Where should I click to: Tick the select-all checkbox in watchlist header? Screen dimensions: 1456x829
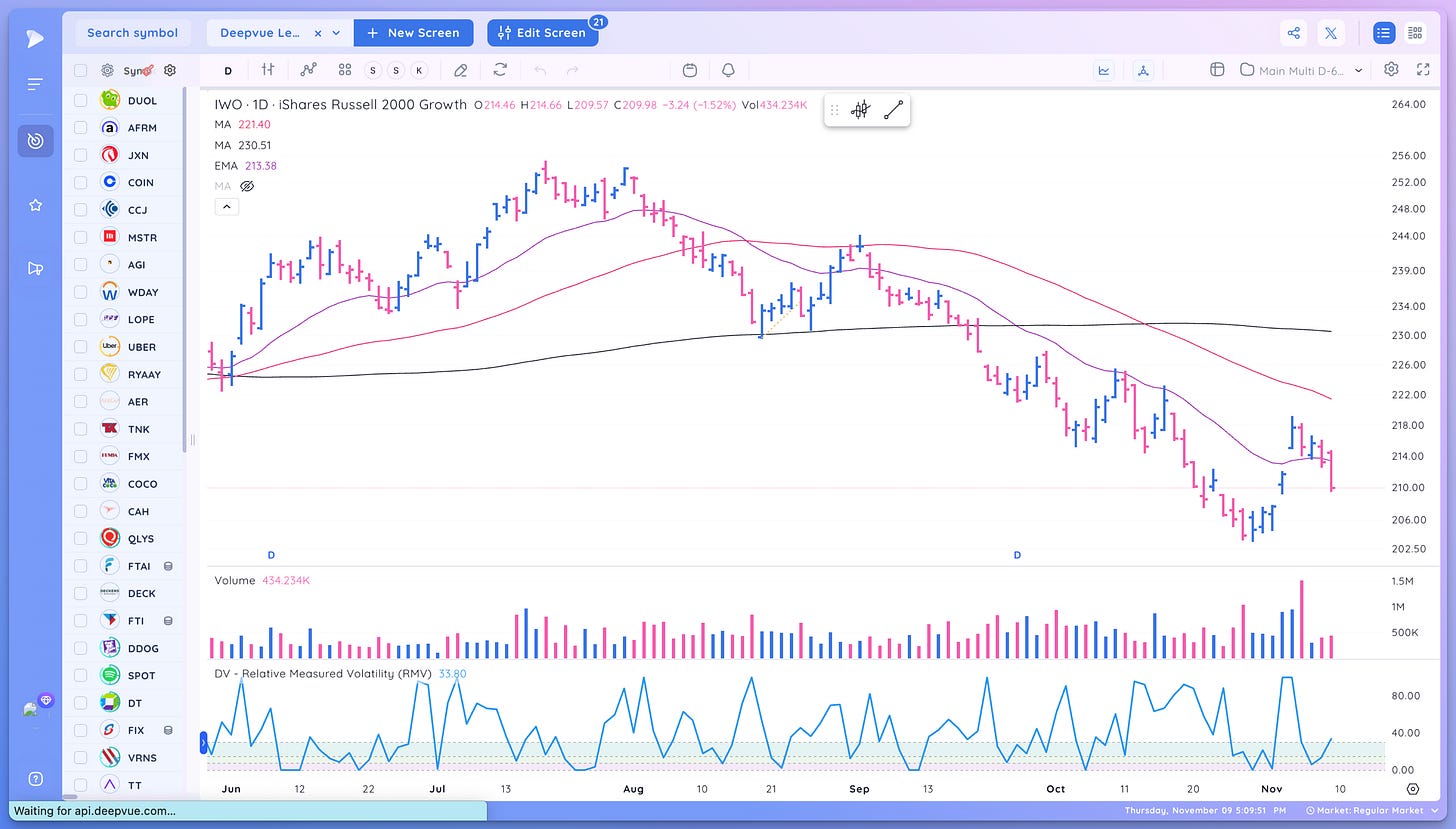coord(80,71)
